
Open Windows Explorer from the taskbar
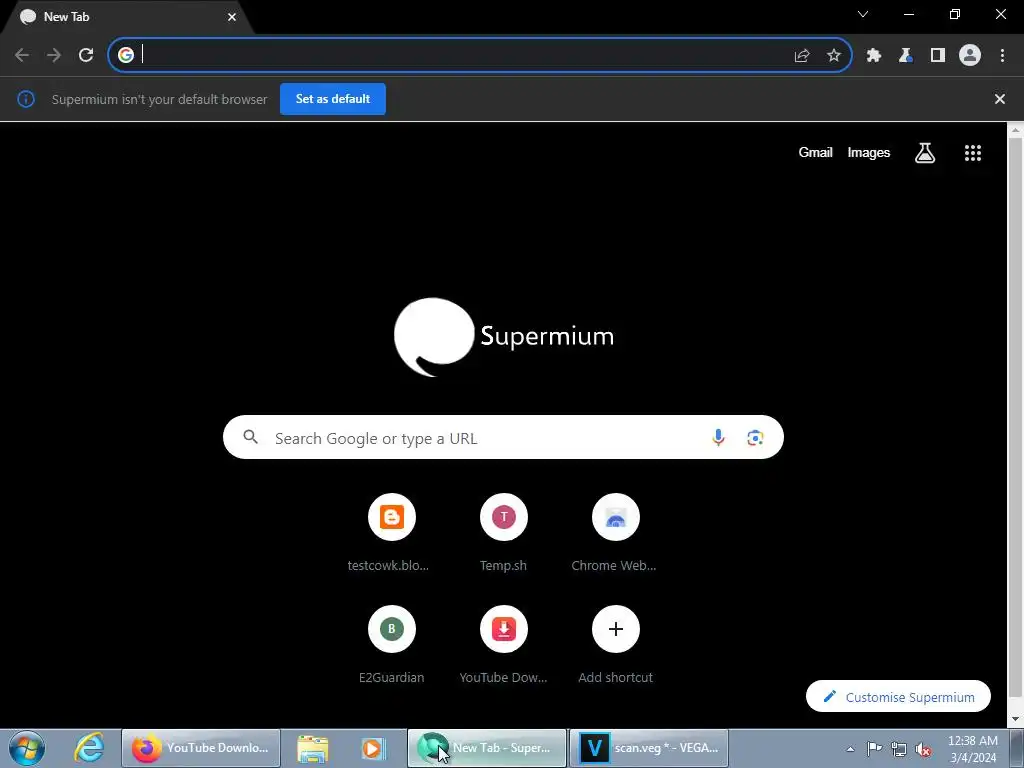pyautogui.click(x=313, y=748)
